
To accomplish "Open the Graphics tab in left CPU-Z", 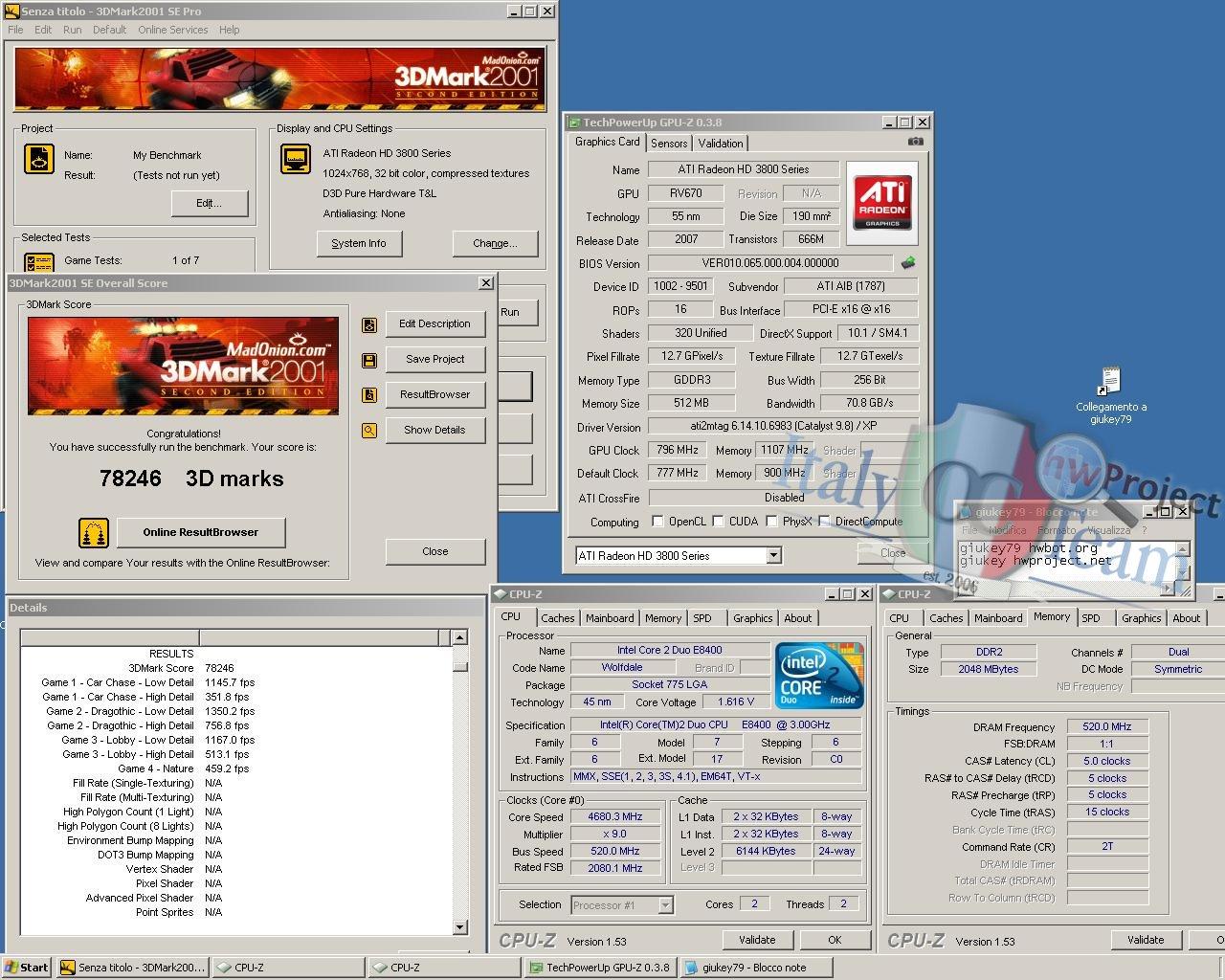I will [753, 618].
